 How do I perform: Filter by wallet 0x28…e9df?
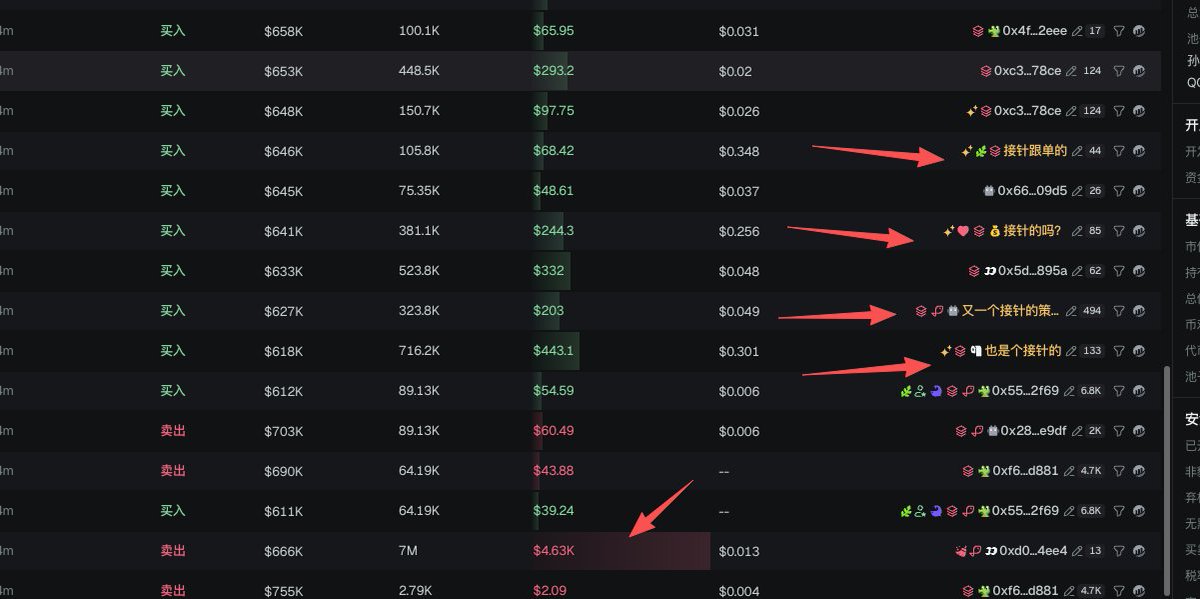pos(1119,431)
